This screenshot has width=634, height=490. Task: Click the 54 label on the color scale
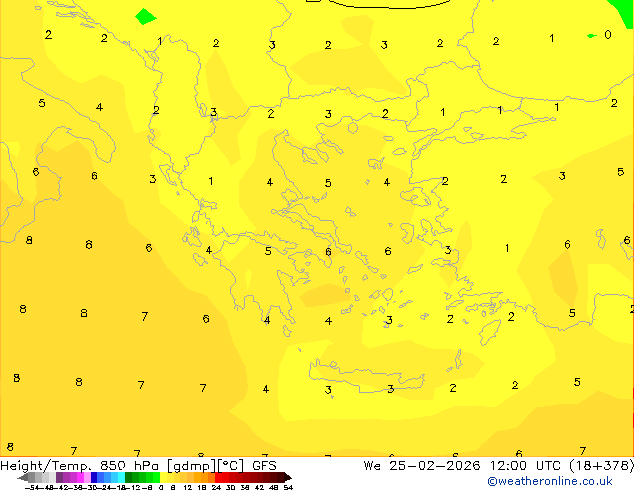(288, 487)
